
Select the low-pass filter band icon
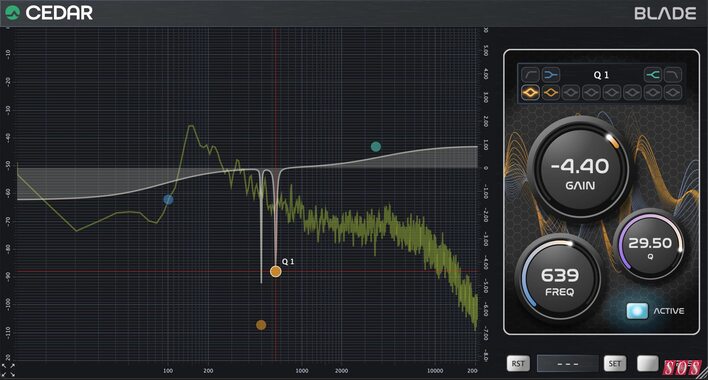(x=673, y=74)
